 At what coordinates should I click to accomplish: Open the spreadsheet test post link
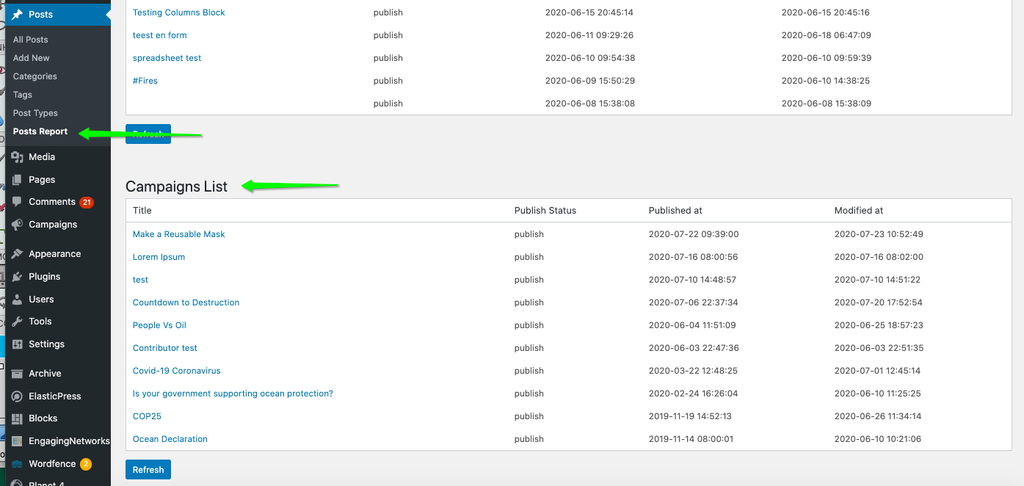point(167,58)
